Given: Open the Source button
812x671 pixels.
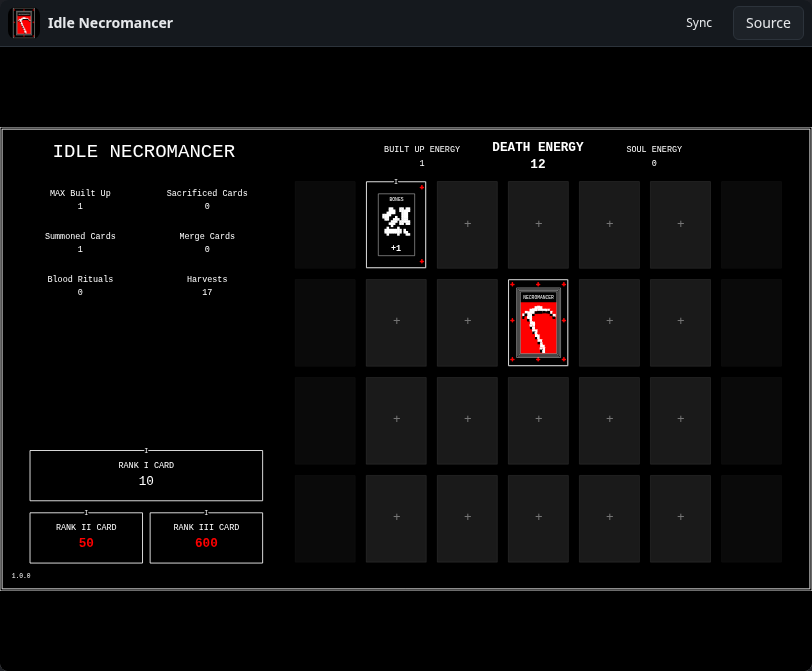Looking at the screenshot, I should 768,23.
